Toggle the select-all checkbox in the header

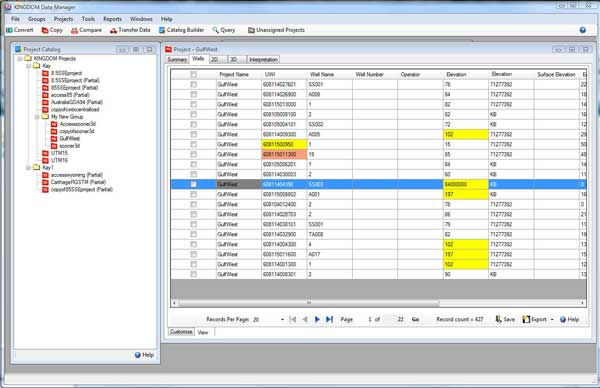194,75
